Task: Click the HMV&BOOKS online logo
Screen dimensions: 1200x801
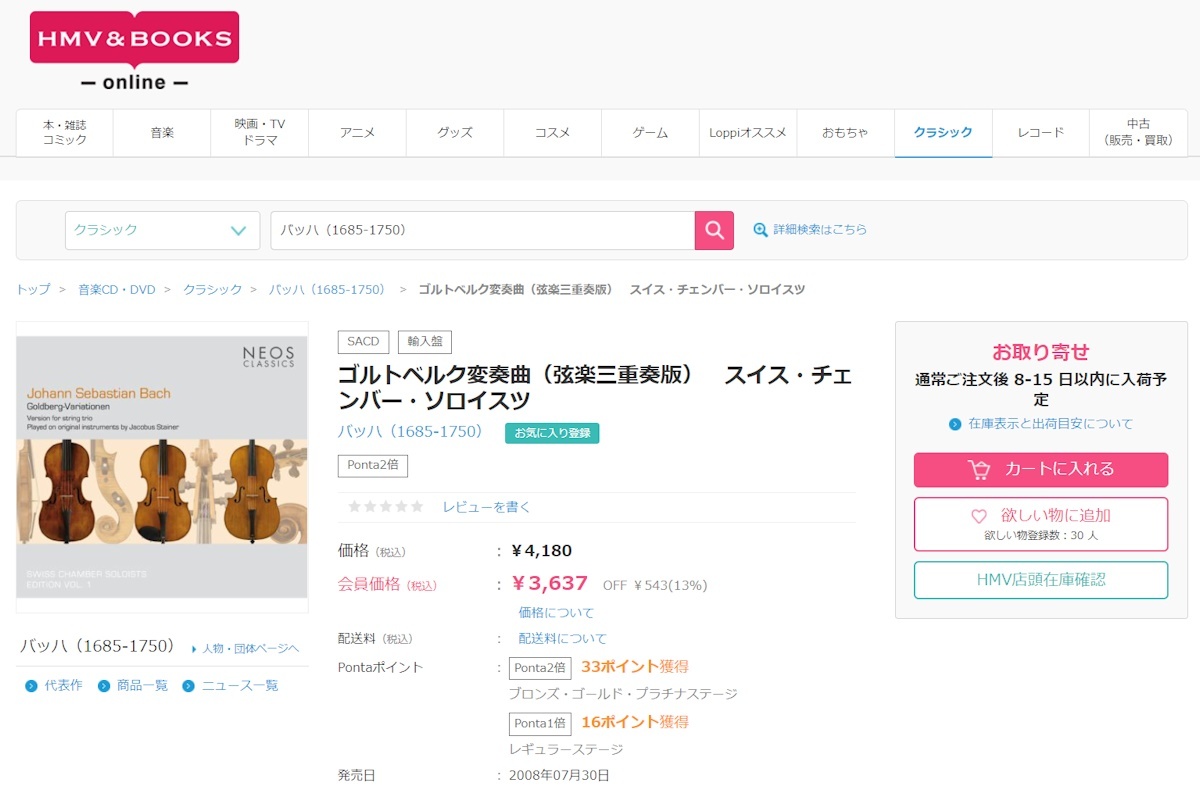Action: [134, 51]
